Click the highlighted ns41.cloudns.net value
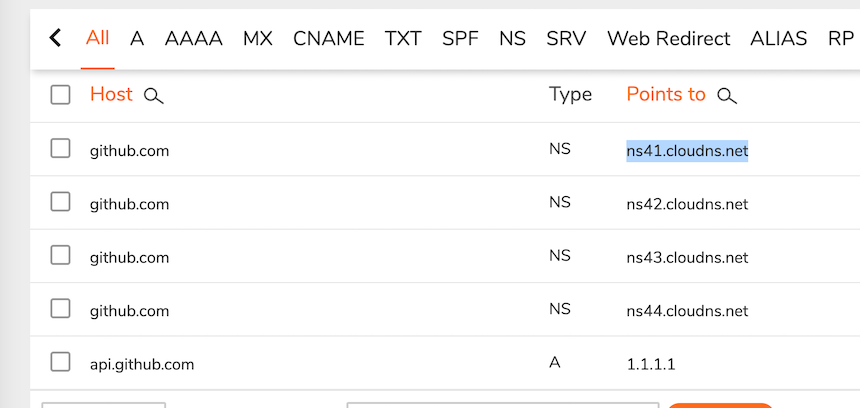Image resolution: width=860 pixels, height=408 pixels. (x=687, y=150)
